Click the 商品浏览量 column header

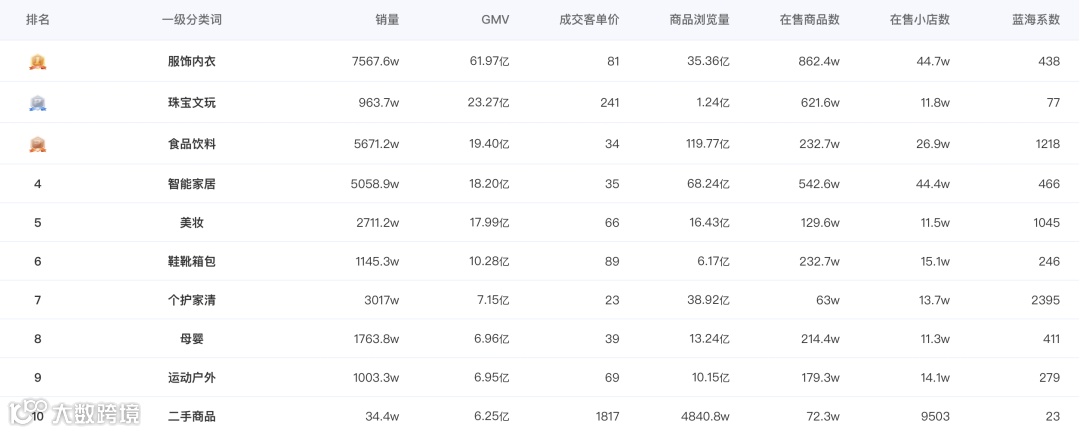[x=699, y=20]
